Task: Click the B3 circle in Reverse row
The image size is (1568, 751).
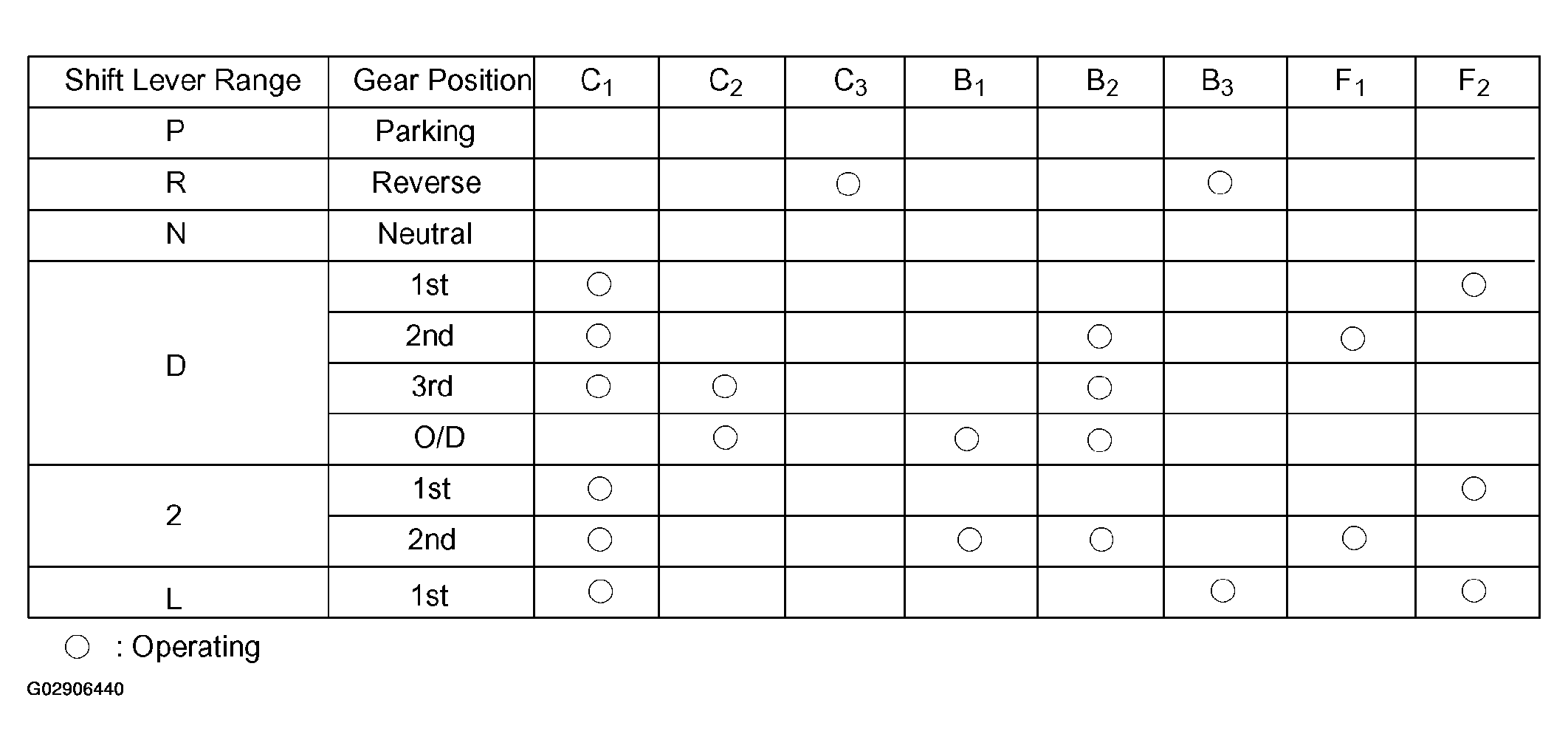Action: pos(1220,182)
